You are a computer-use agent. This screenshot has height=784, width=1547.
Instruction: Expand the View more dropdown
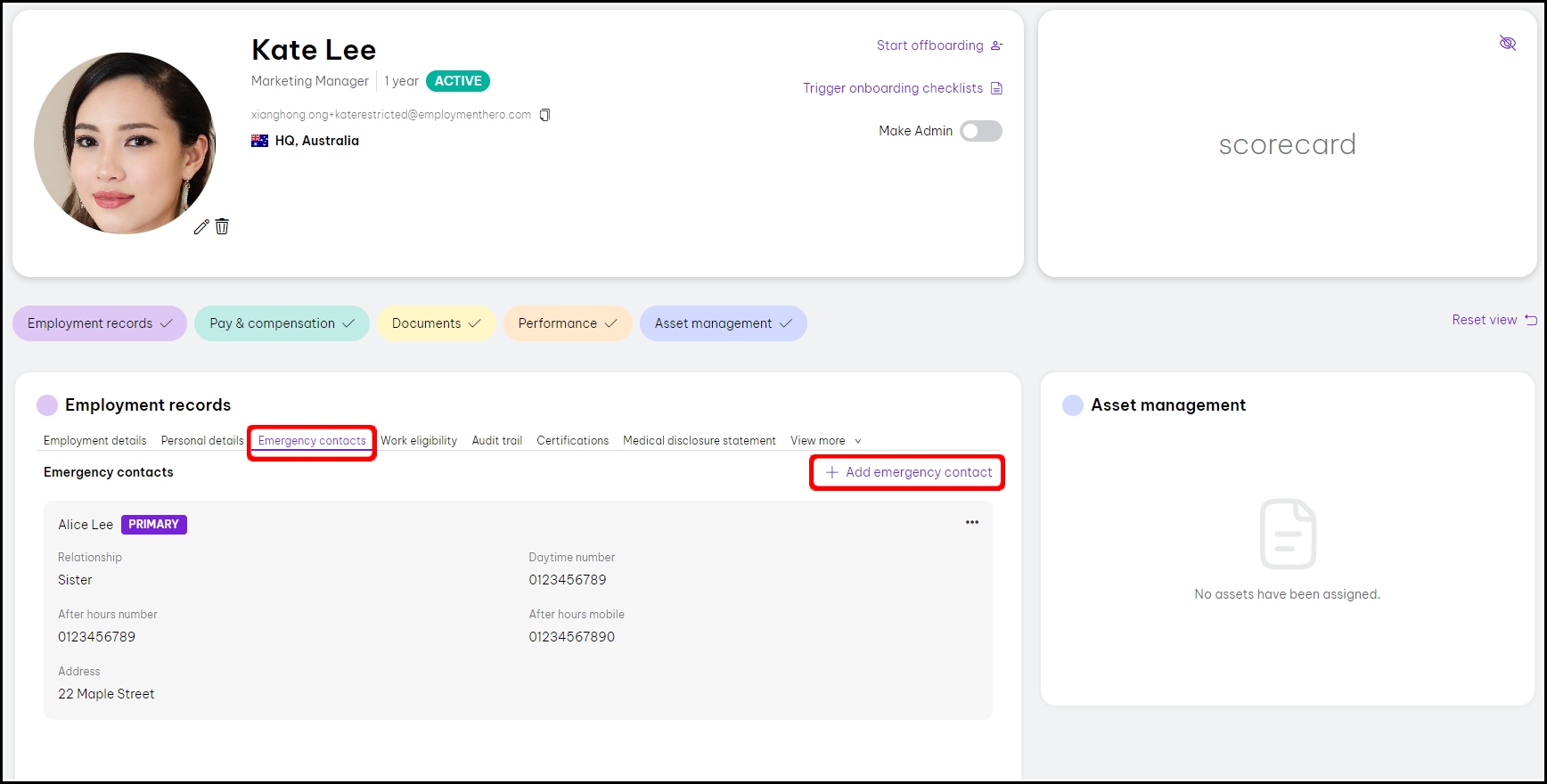click(825, 441)
